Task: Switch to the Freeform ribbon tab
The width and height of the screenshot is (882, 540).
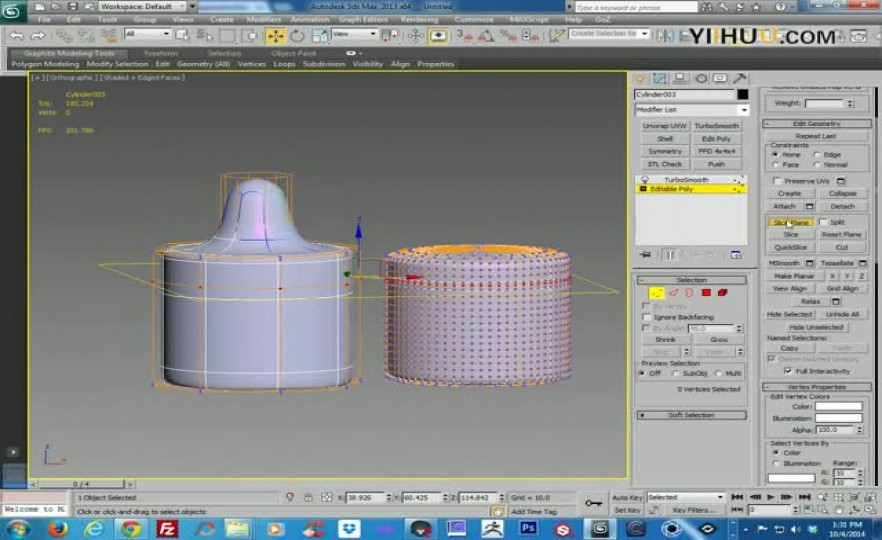Action: click(161, 53)
